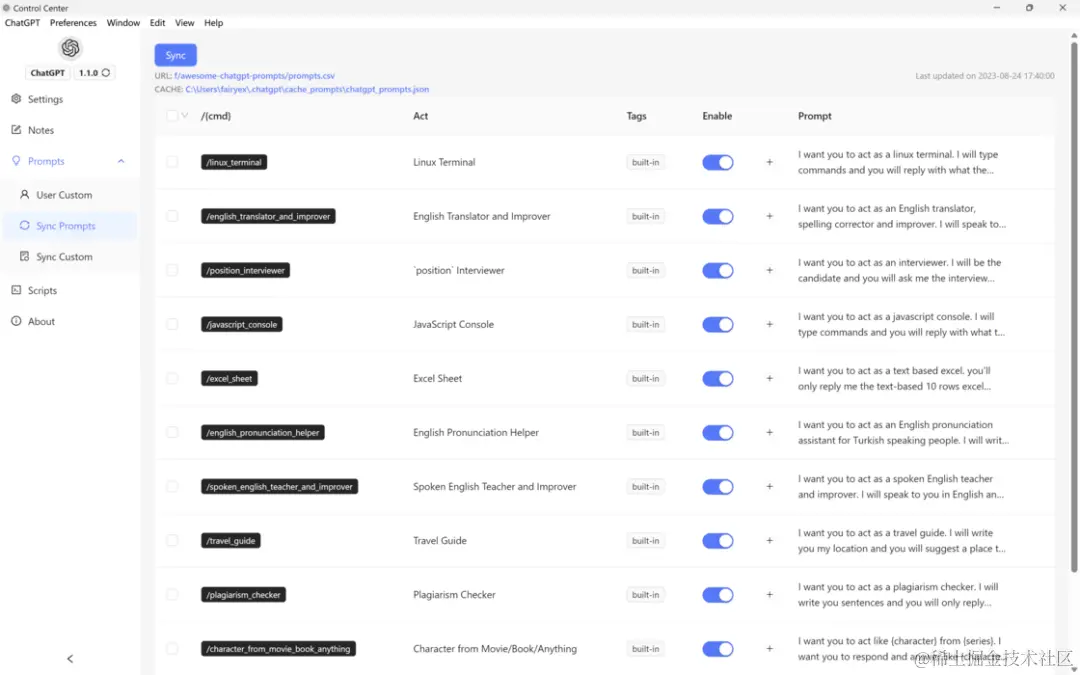Image resolution: width=1080 pixels, height=675 pixels.
Task: Click the Control Center title bar icon
Action: click(x=6, y=8)
